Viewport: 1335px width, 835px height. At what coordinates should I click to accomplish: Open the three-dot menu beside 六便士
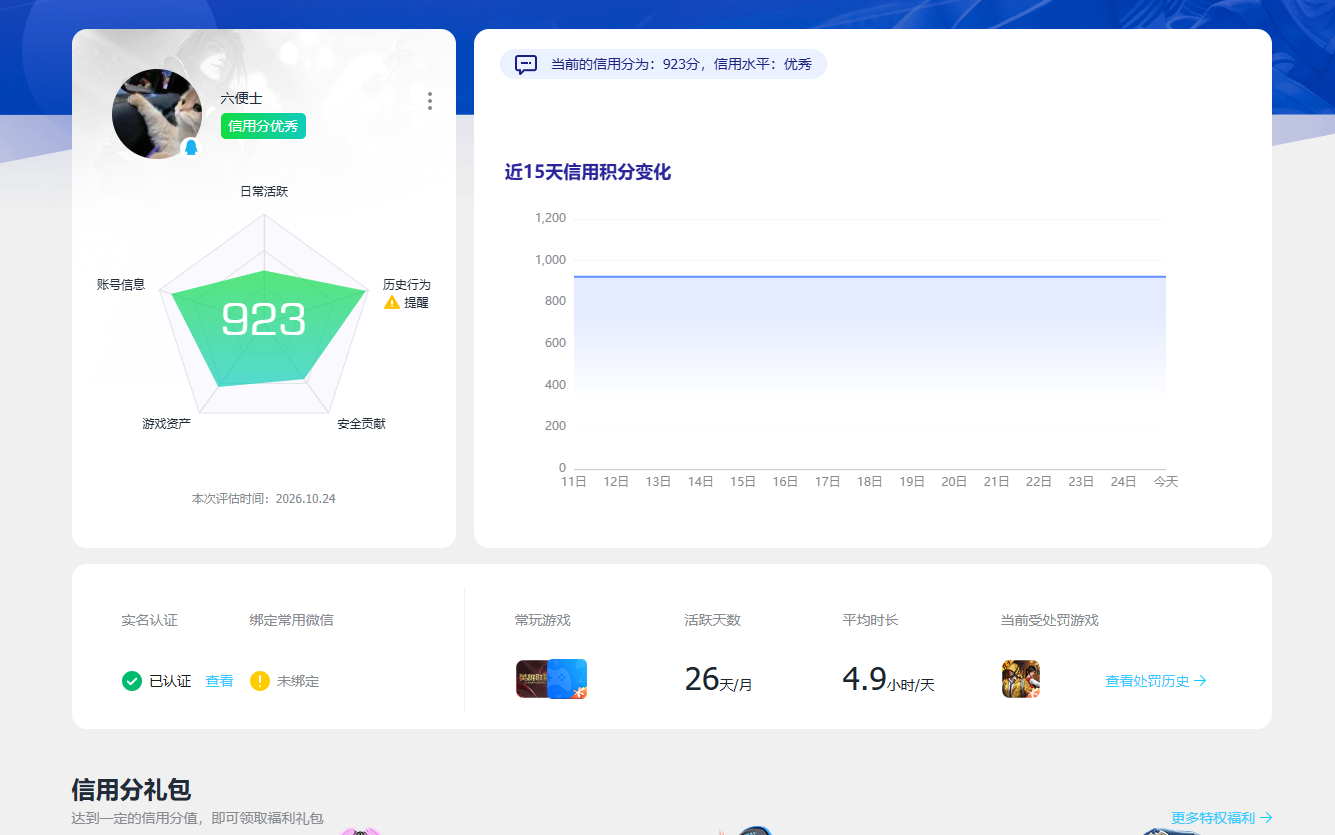[430, 101]
